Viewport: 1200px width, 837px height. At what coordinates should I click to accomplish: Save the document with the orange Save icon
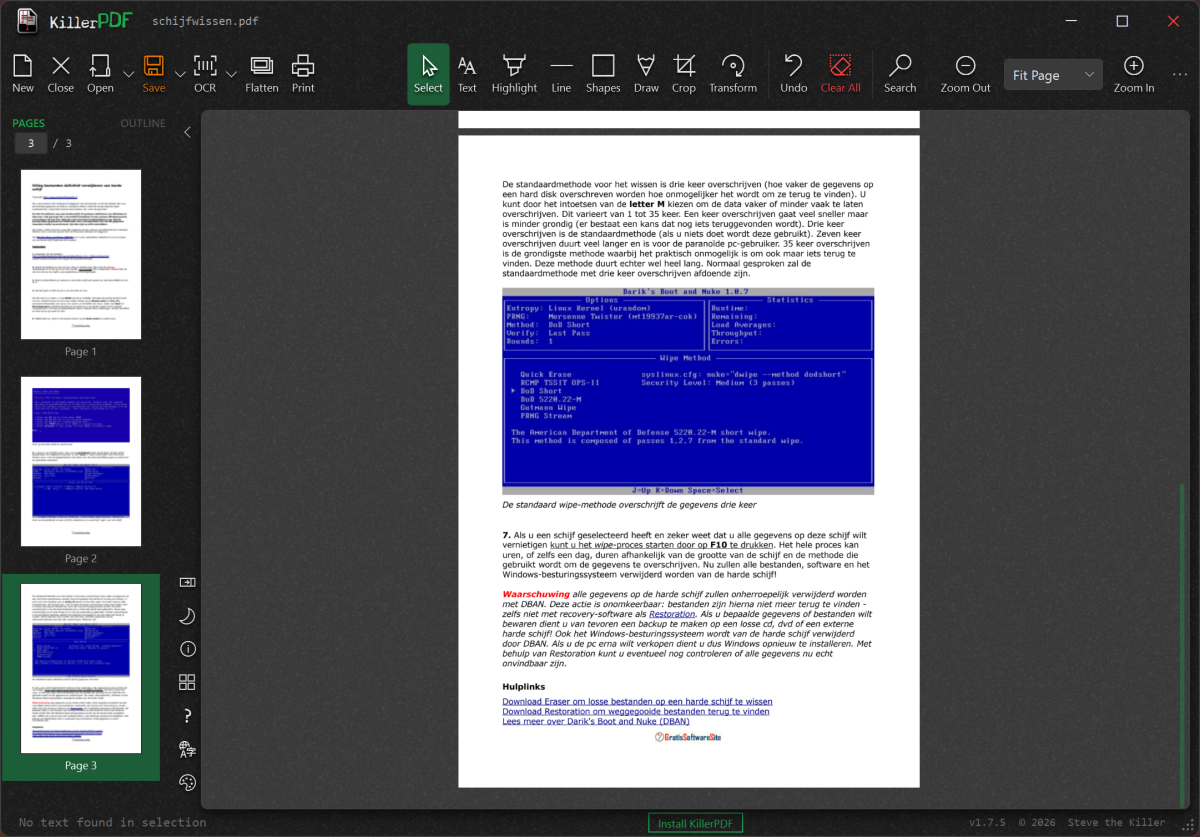(154, 75)
